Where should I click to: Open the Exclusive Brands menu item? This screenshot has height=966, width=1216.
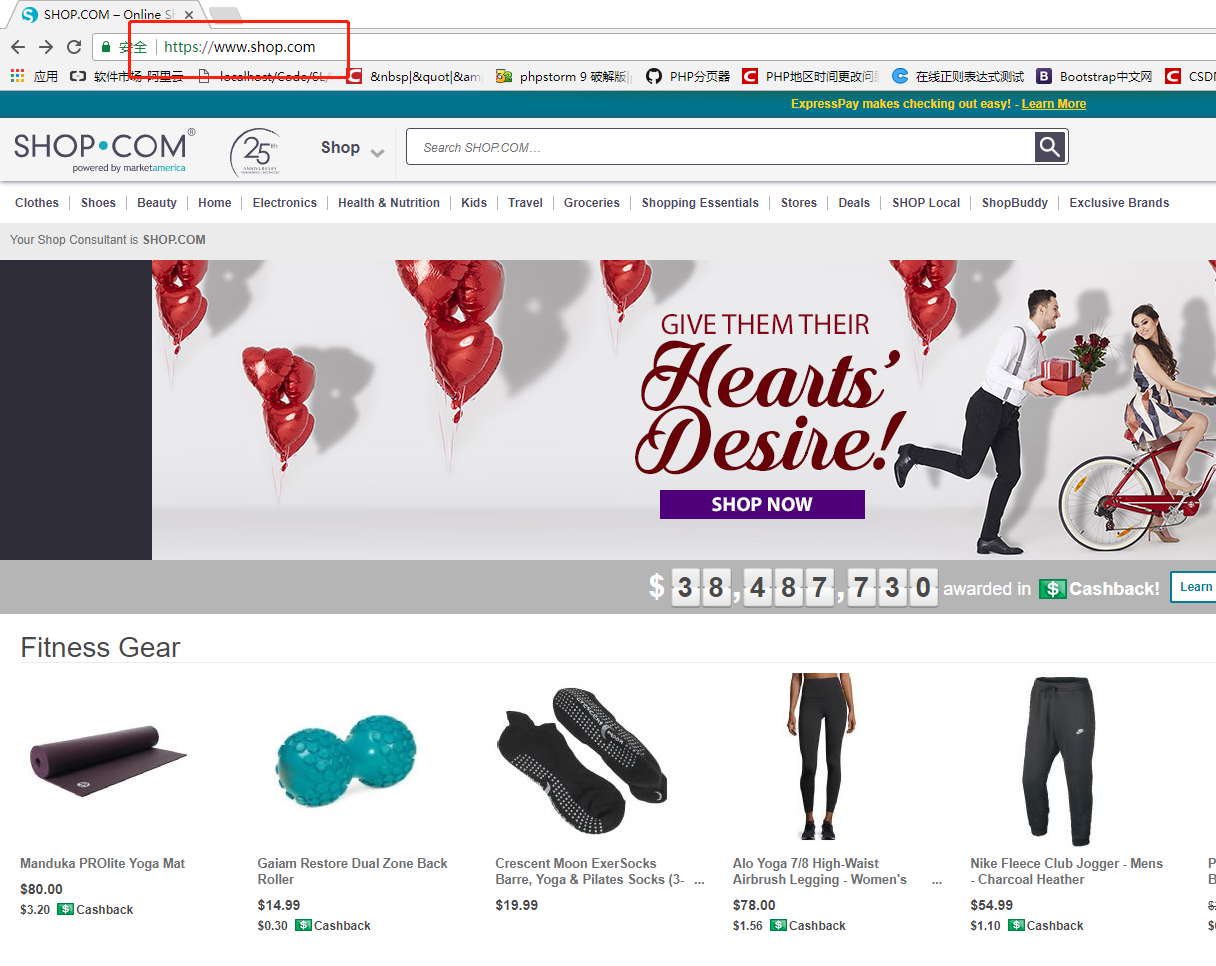click(x=1119, y=203)
